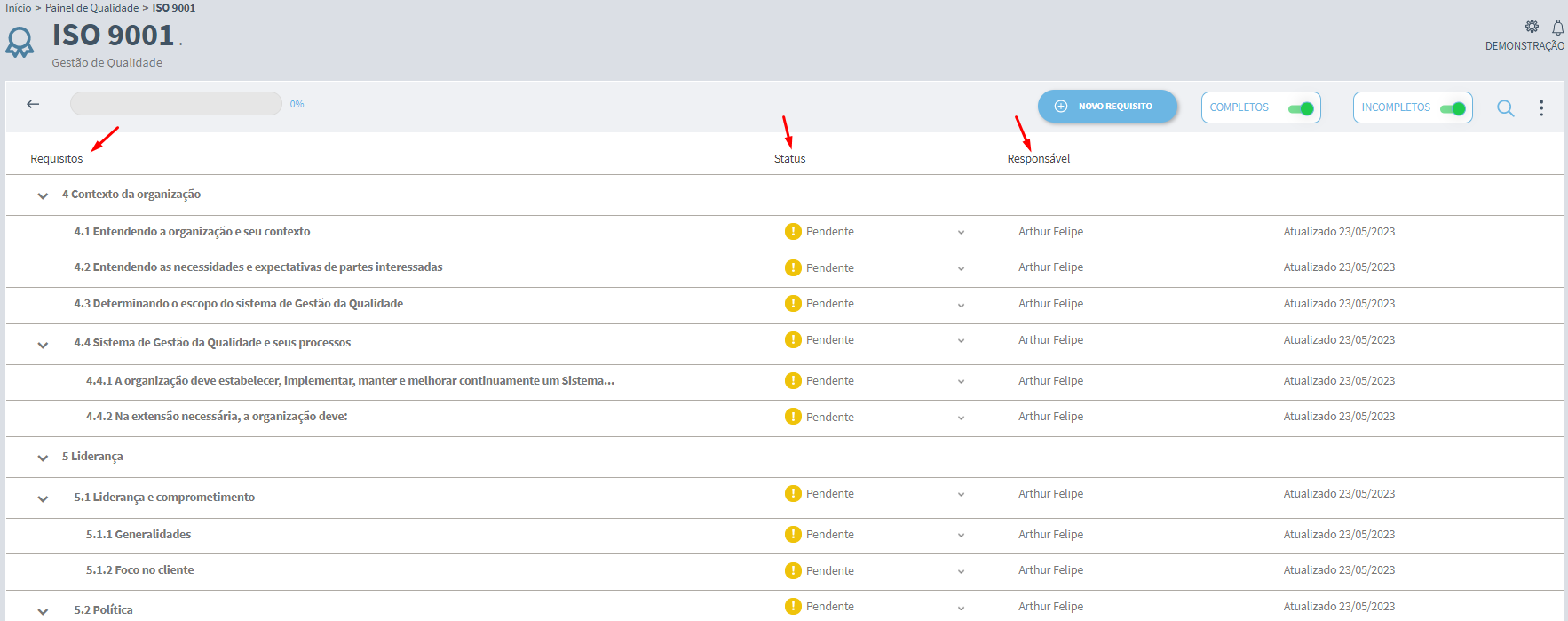Open status dropdown for 5.2 Política
The height and width of the screenshot is (621, 1568).
pos(961,608)
